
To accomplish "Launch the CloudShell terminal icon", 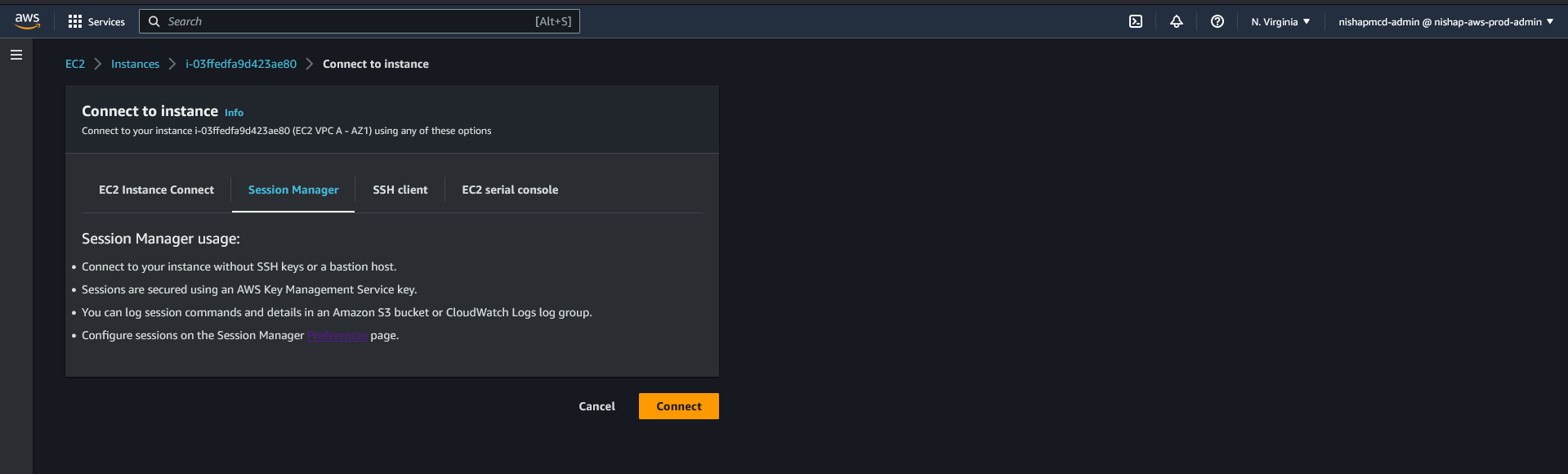I will tap(1135, 21).
